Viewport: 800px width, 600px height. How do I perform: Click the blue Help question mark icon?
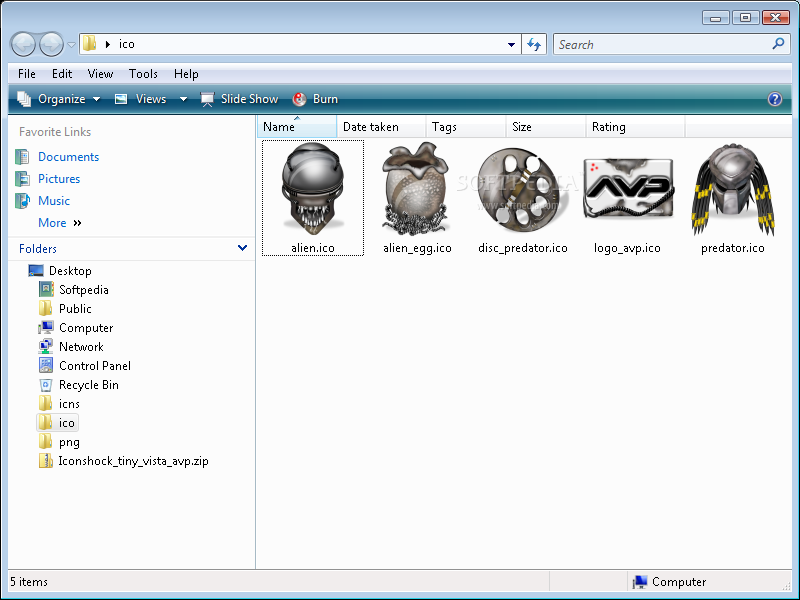pos(774,99)
